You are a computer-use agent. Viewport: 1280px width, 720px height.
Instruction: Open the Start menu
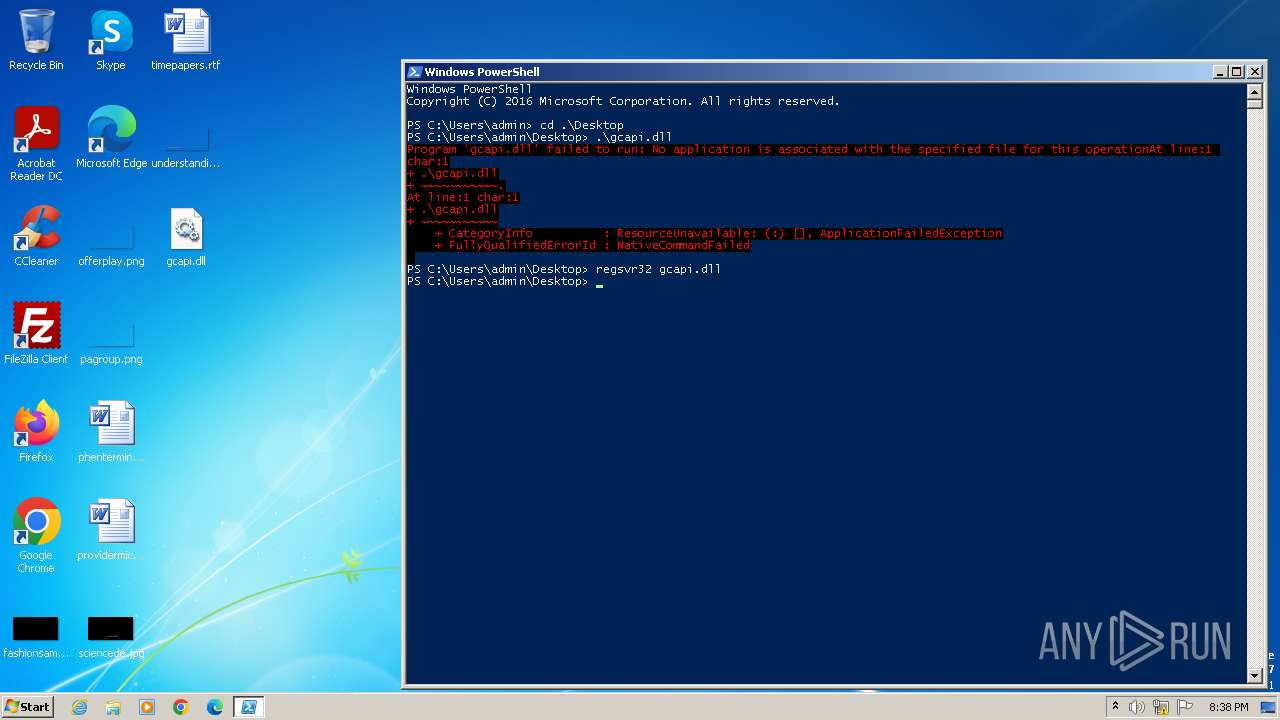pyautogui.click(x=27, y=707)
